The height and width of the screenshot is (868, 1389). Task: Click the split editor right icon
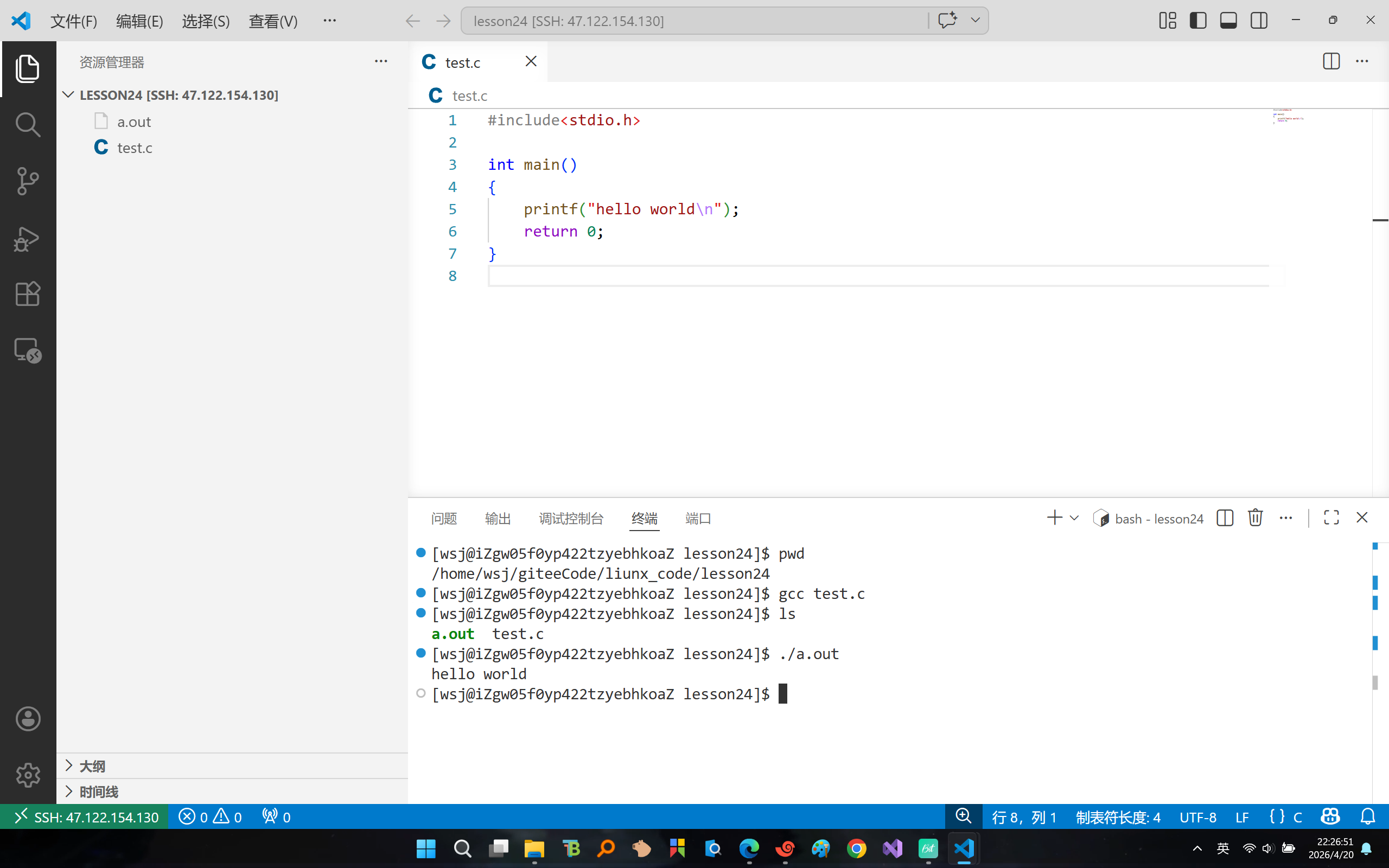pos(1331,61)
